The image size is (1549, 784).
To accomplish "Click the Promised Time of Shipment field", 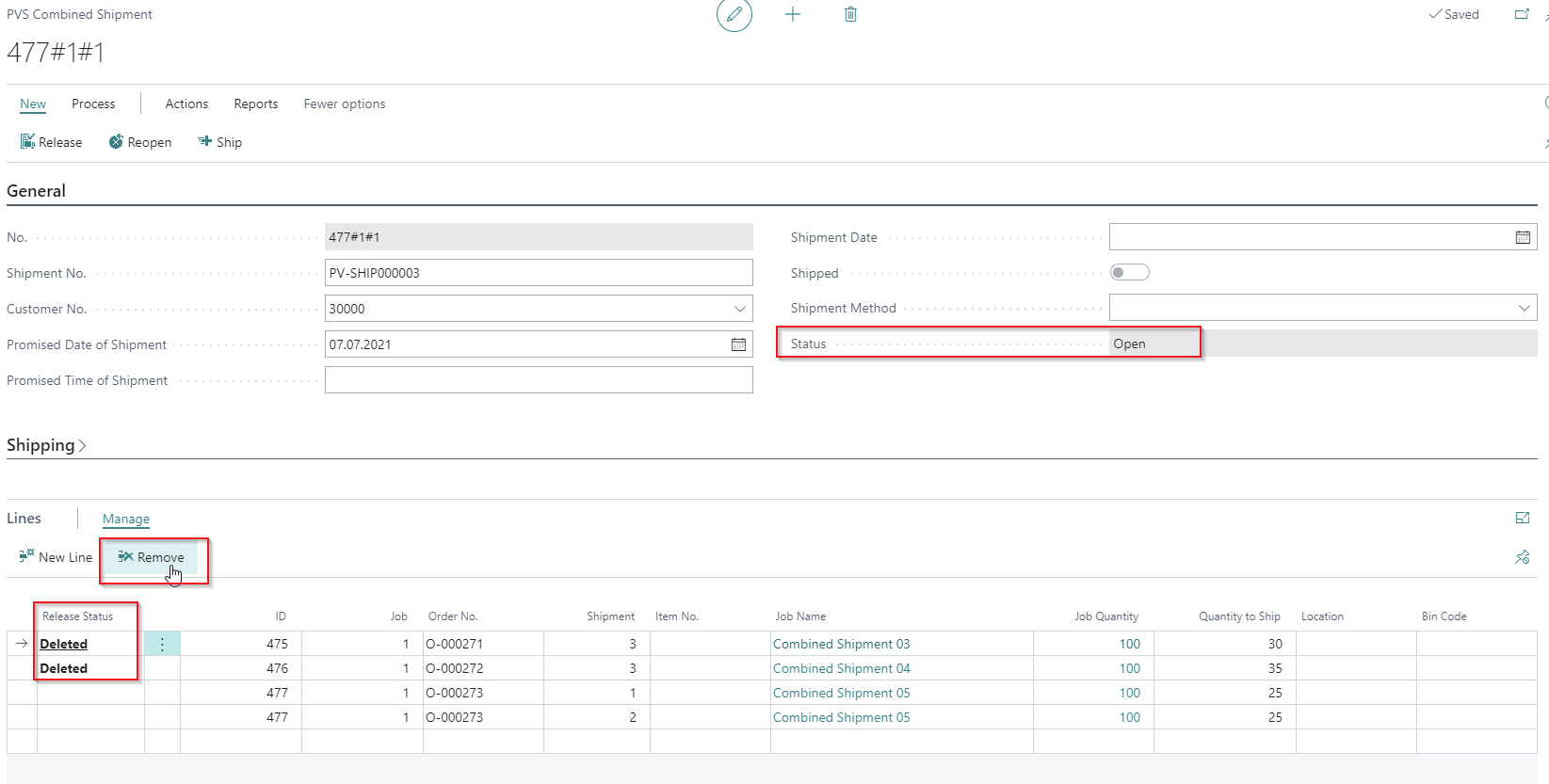I will (539, 380).
